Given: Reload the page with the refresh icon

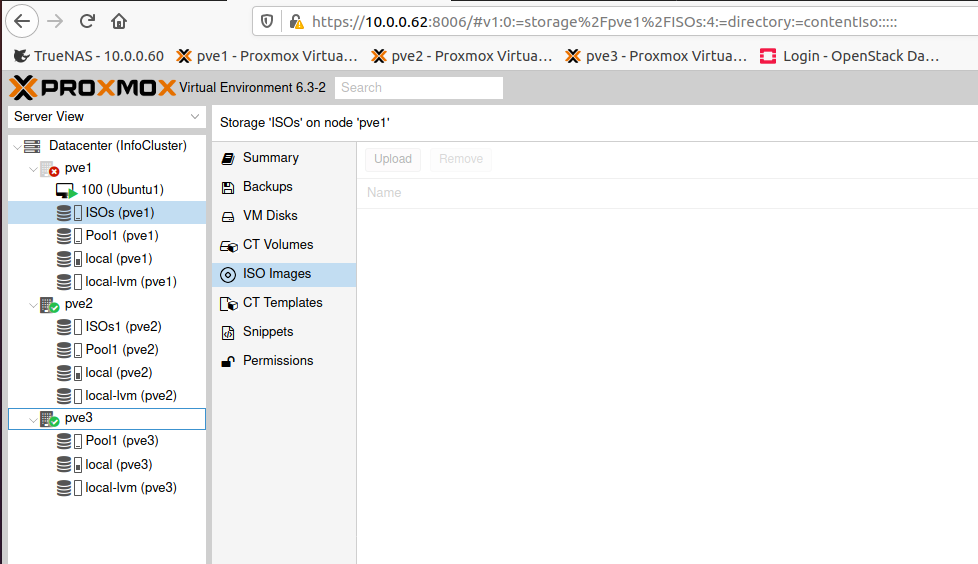Looking at the screenshot, I should pos(87,21).
